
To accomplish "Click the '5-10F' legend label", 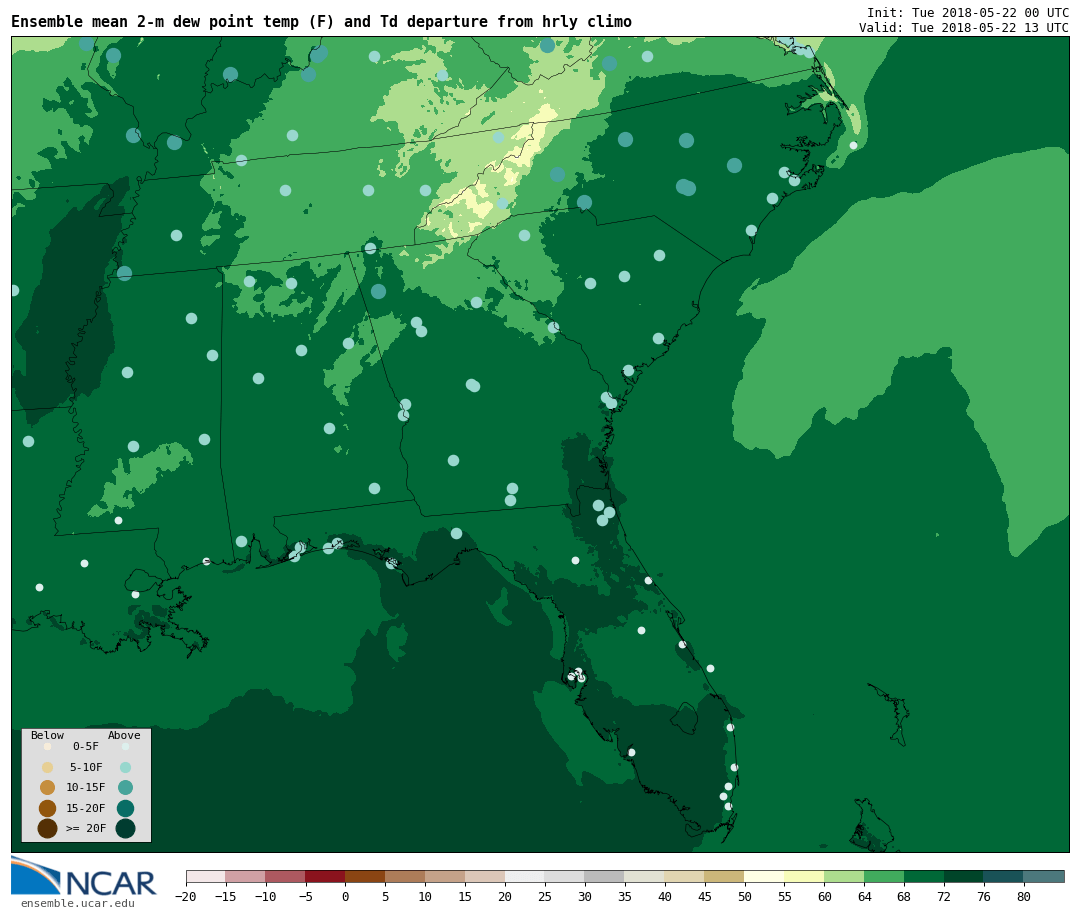I will (x=86, y=767).
